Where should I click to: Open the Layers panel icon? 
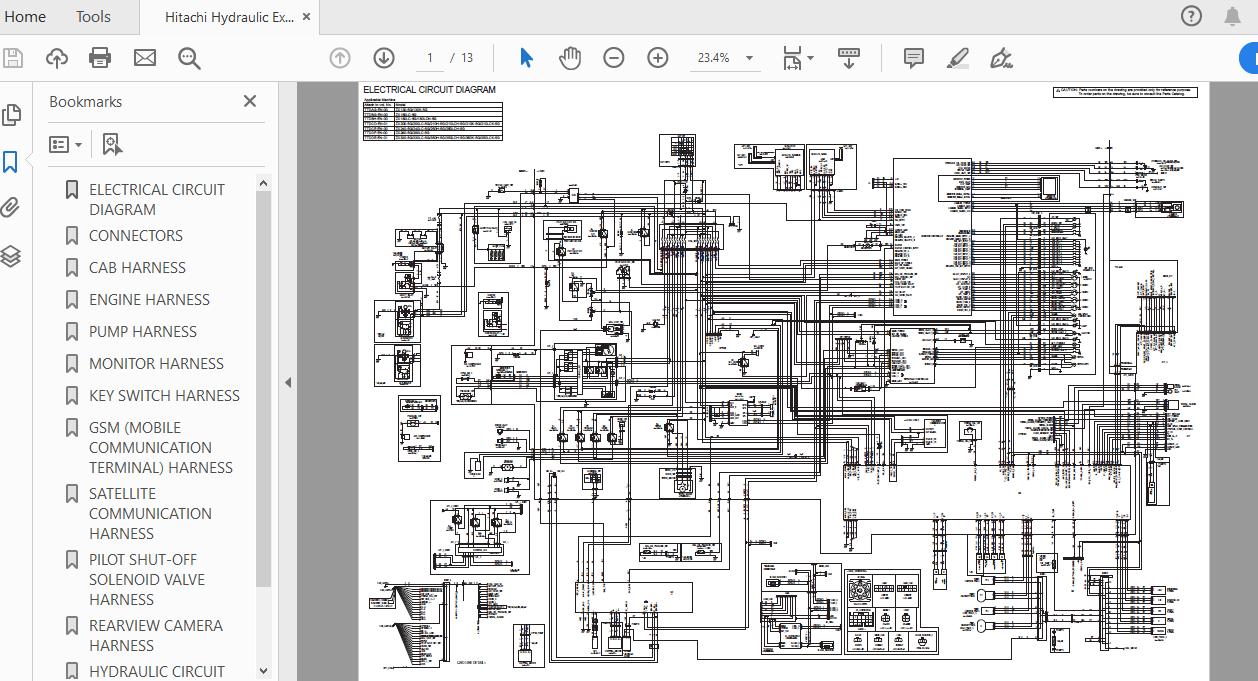12,256
